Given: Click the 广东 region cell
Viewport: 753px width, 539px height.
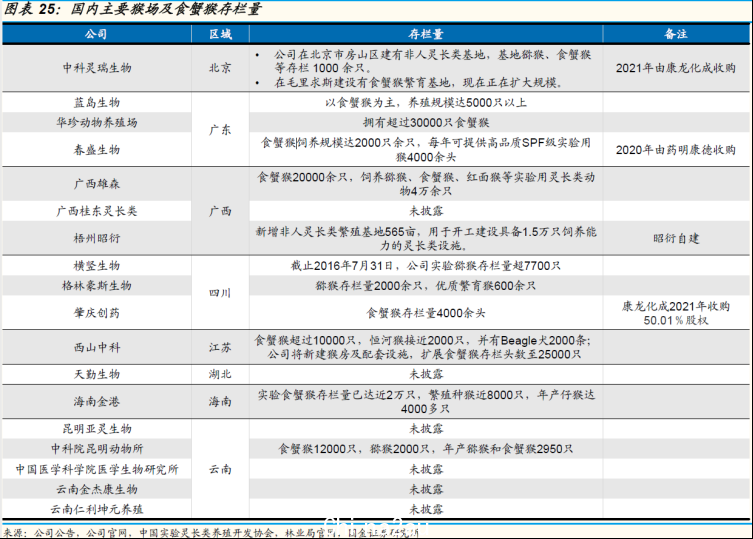Looking at the screenshot, I should [220, 130].
